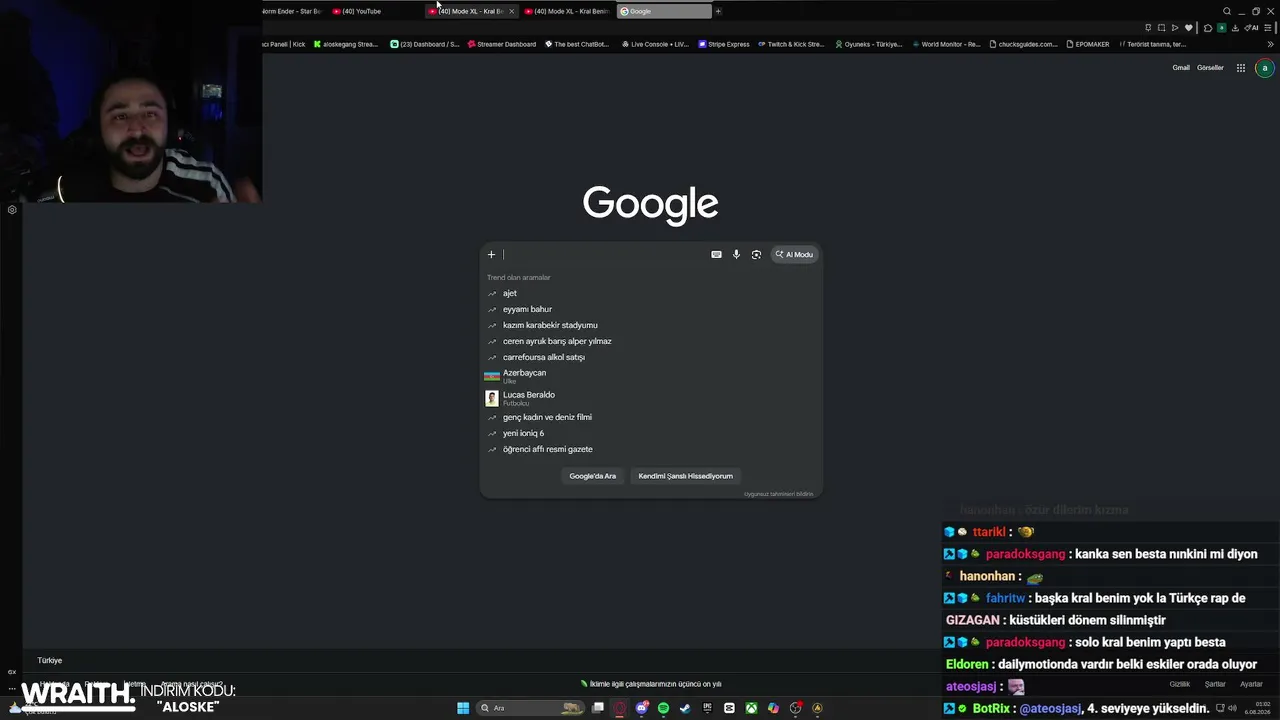Open Google Lens image search
The height and width of the screenshot is (720, 1280).
coord(756,255)
